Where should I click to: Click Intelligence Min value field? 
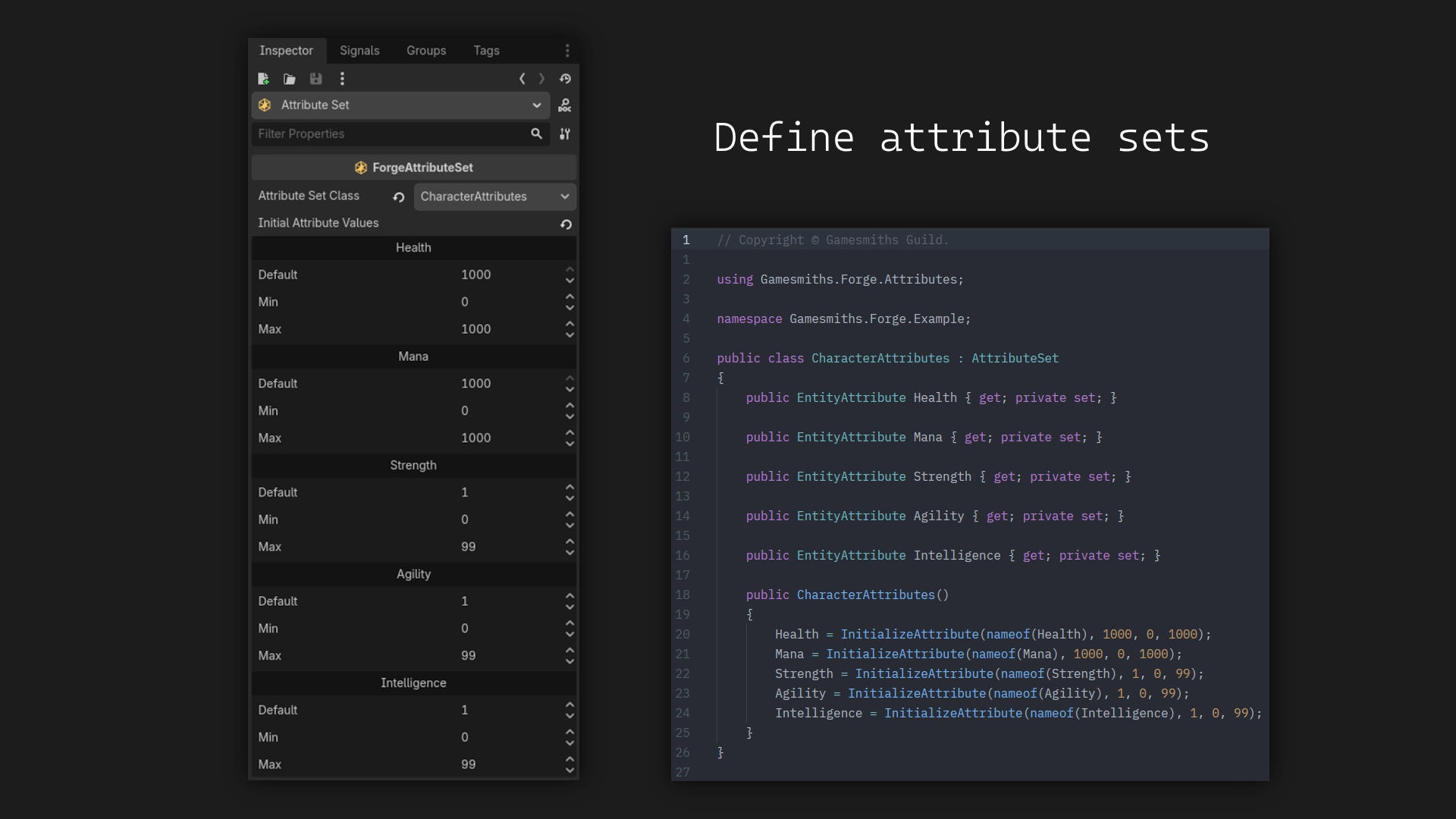click(x=510, y=737)
